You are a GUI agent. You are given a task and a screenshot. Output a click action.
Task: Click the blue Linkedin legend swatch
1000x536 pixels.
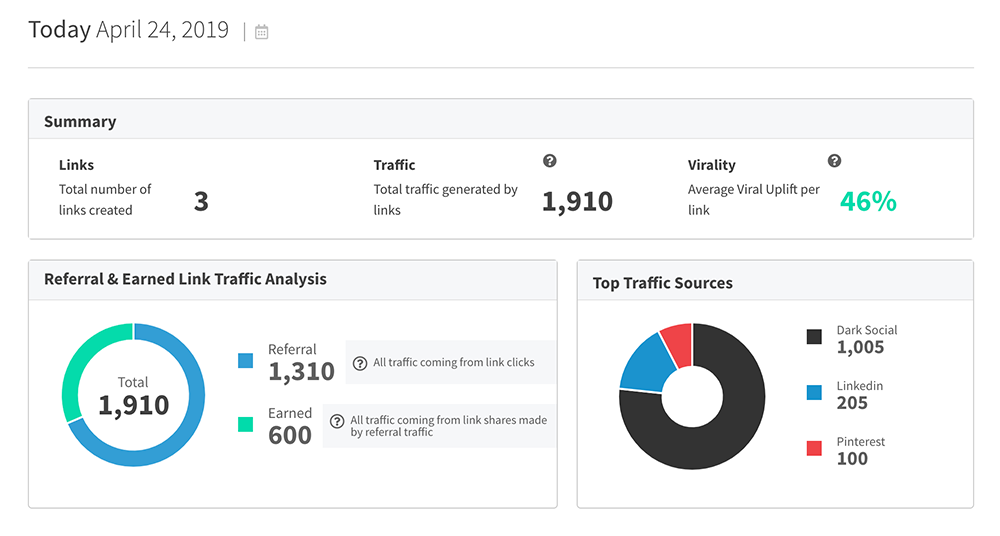[814, 392]
